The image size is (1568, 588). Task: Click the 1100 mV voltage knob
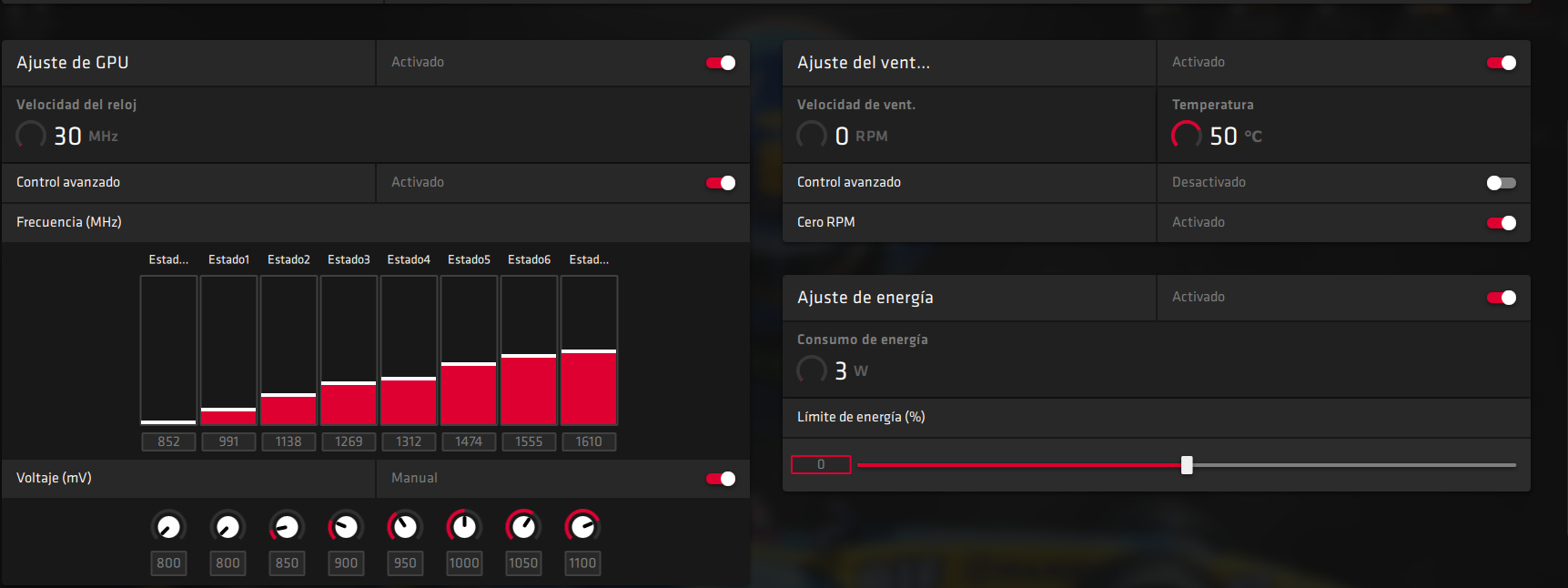click(x=582, y=526)
